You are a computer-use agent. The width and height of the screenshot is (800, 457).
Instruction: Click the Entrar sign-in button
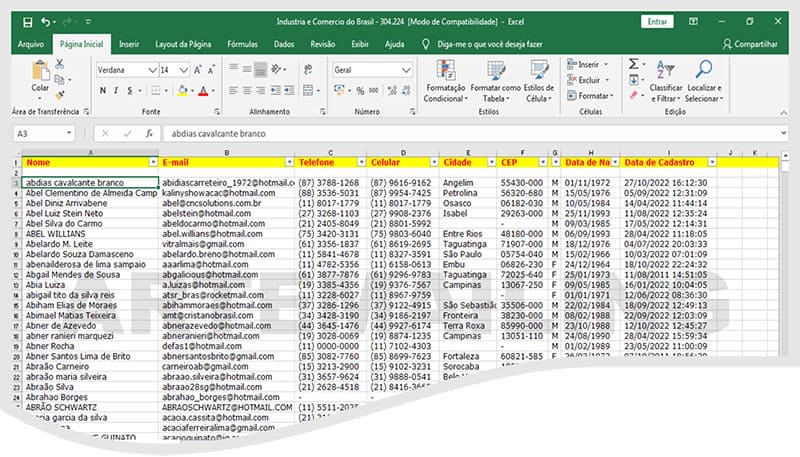(x=657, y=21)
